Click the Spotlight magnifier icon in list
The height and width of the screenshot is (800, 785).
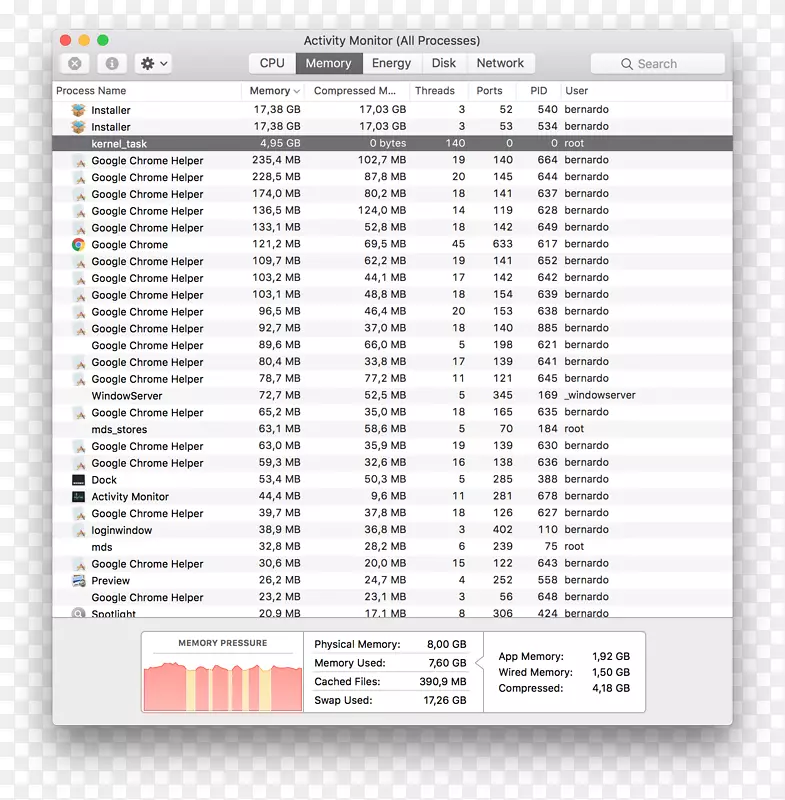pos(78,613)
